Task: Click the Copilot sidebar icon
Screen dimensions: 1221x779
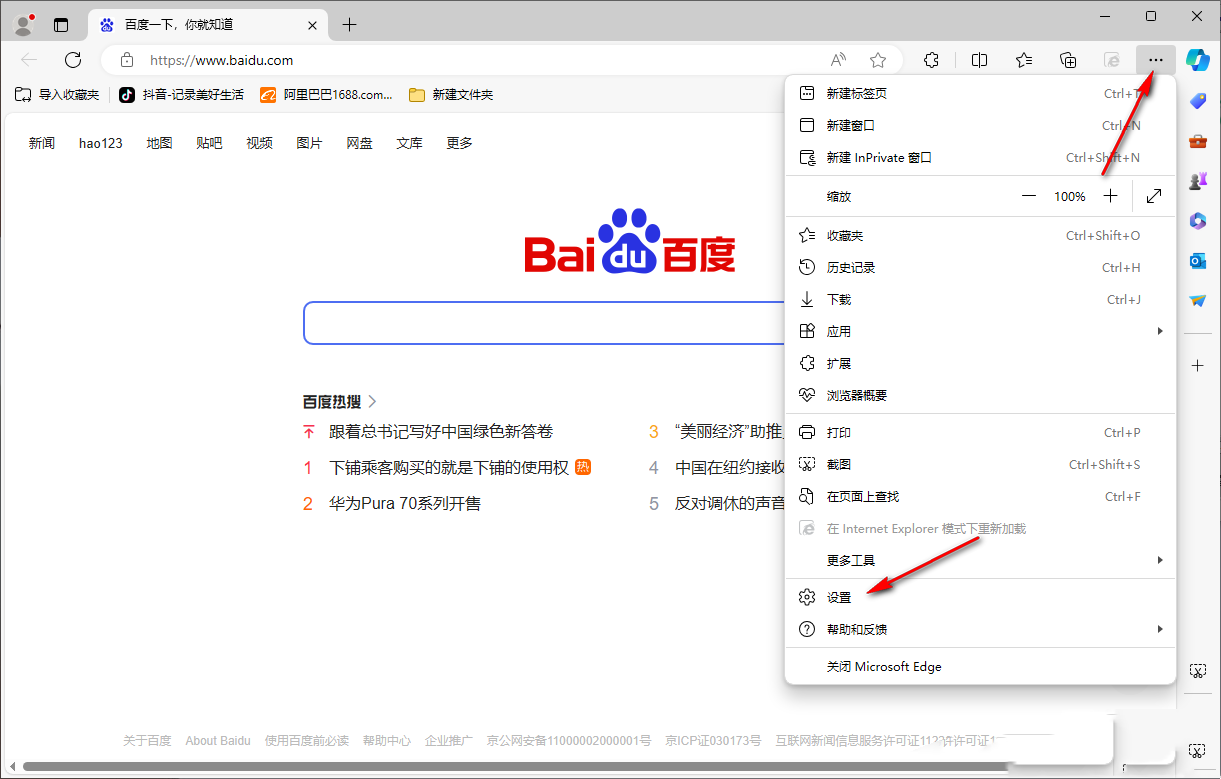Action: pos(1197,59)
